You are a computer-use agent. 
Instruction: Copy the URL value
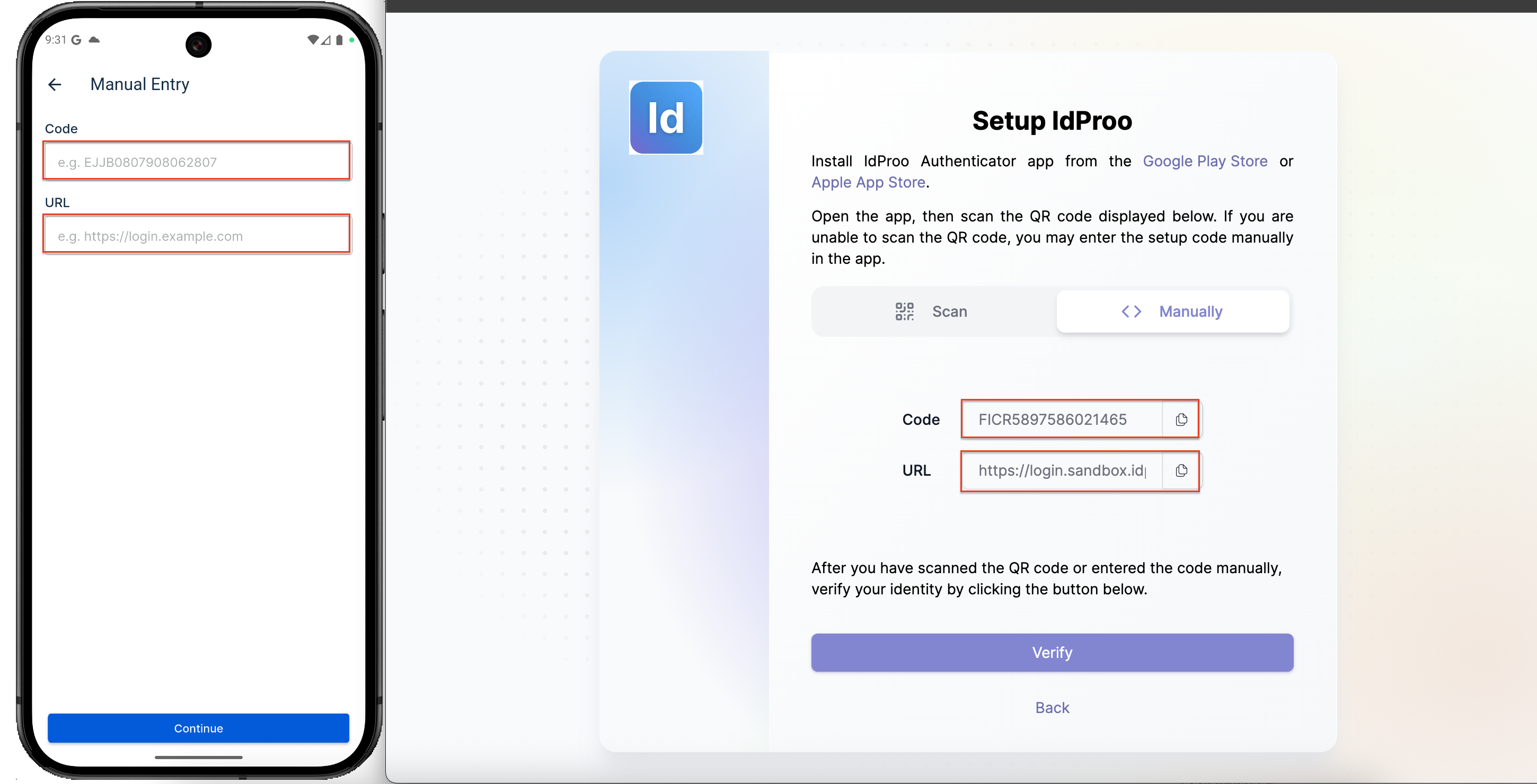click(x=1181, y=471)
